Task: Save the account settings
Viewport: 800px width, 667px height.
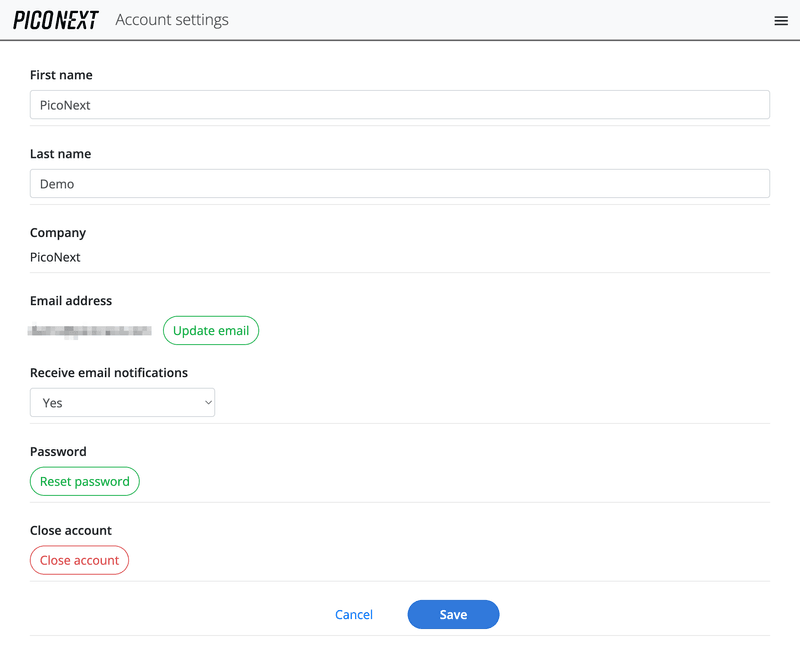Action: pyautogui.click(x=453, y=614)
